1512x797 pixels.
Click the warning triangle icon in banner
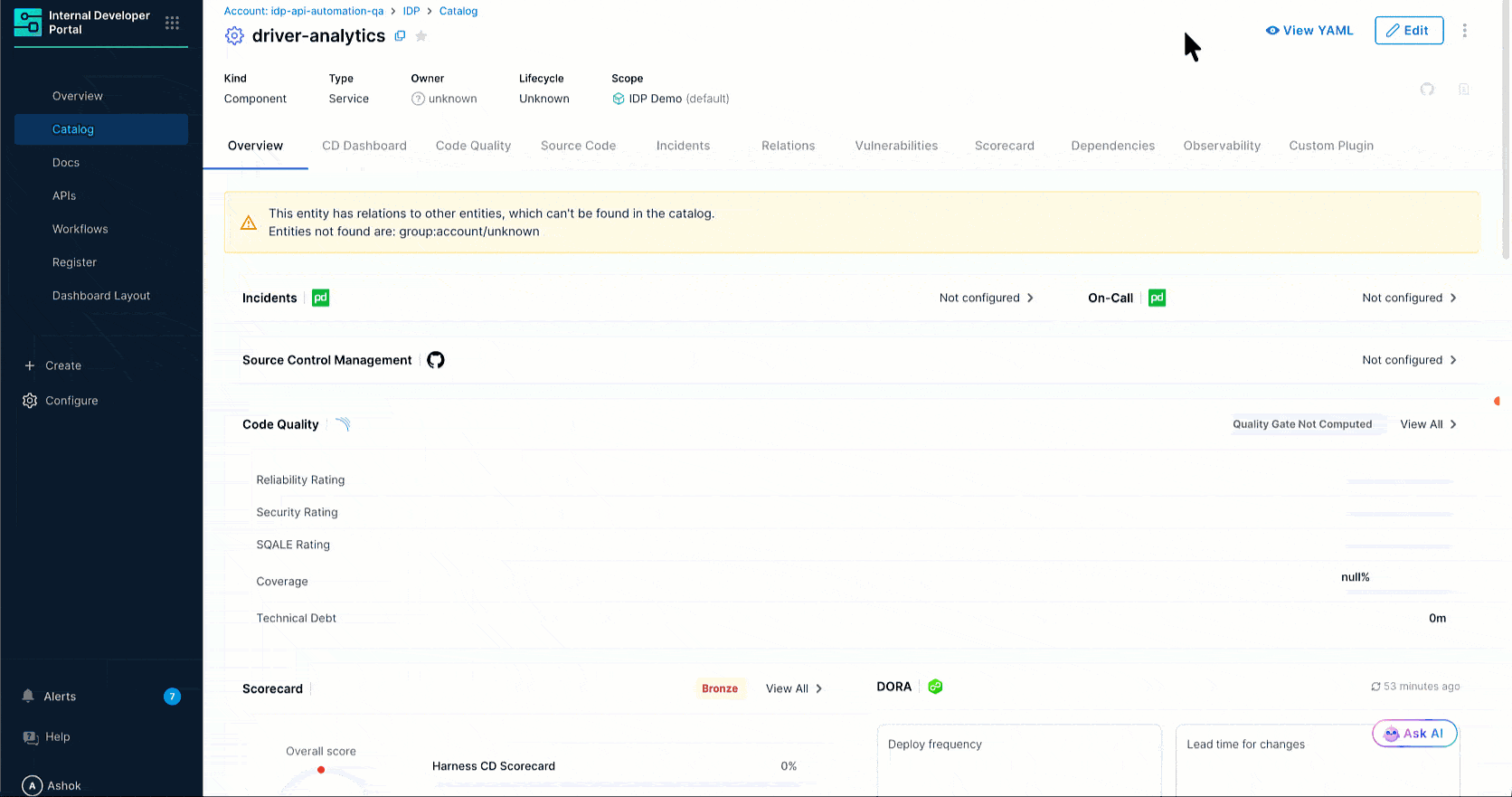[x=249, y=223]
